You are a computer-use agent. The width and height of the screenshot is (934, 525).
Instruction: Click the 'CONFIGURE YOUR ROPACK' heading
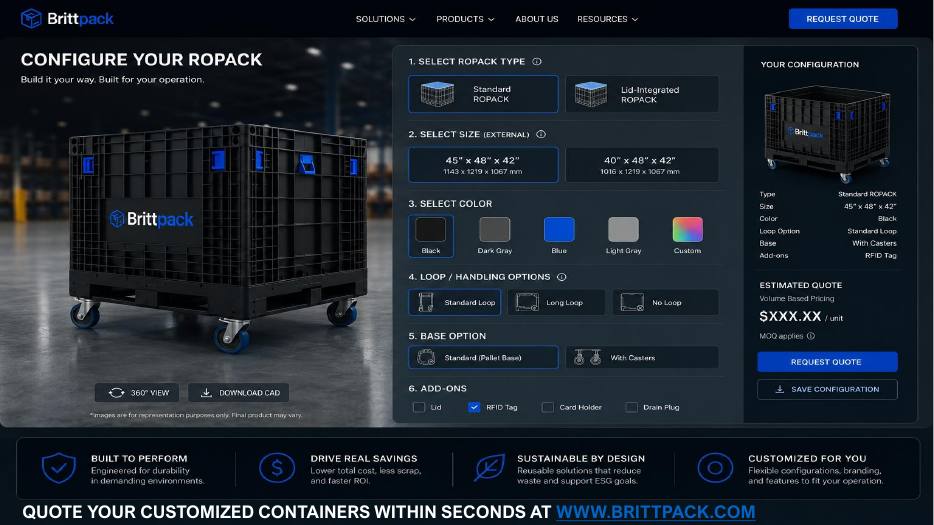pos(141,60)
